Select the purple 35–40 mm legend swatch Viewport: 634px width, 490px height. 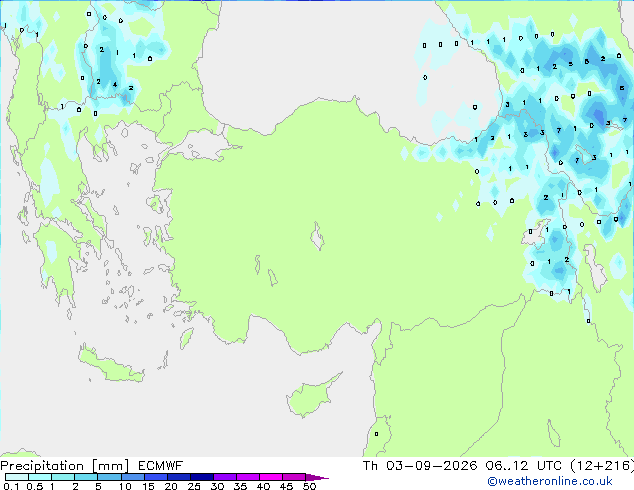248,477
